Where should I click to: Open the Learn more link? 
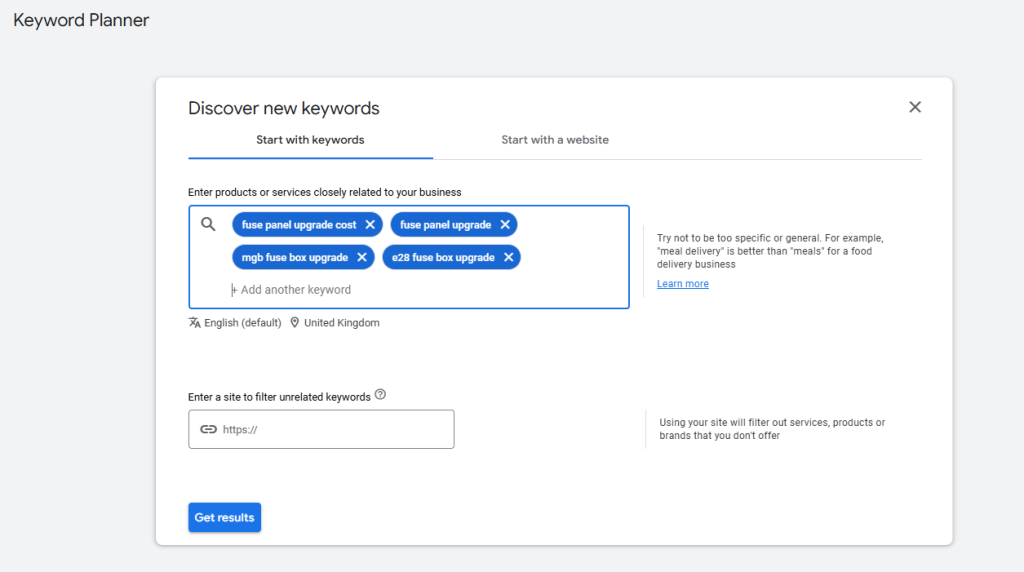coord(682,283)
